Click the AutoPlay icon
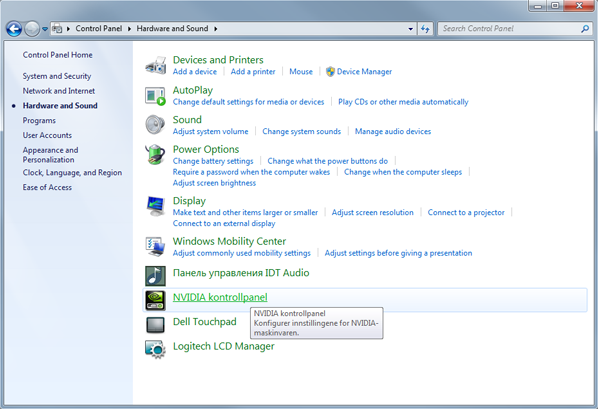Screen dimensions: 598x409 tap(156, 96)
